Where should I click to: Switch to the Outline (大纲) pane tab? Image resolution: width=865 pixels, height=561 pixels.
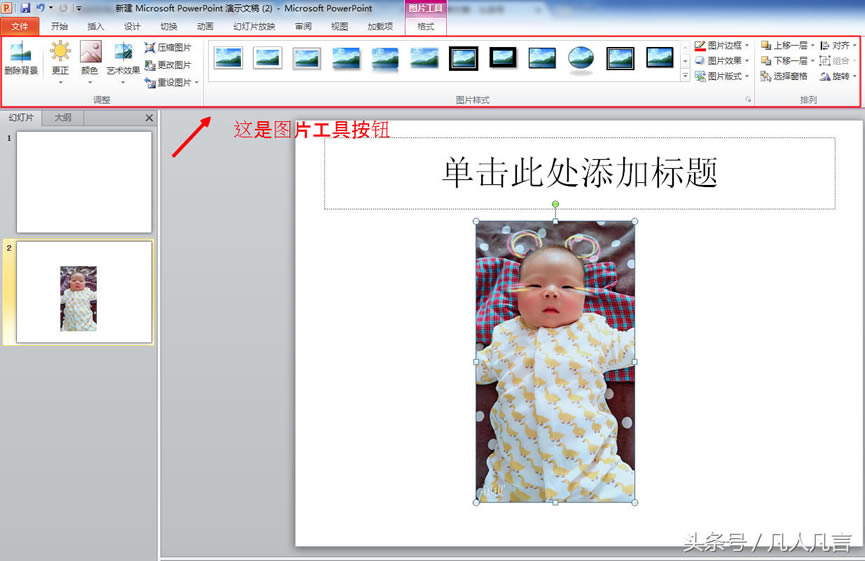[63, 118]
